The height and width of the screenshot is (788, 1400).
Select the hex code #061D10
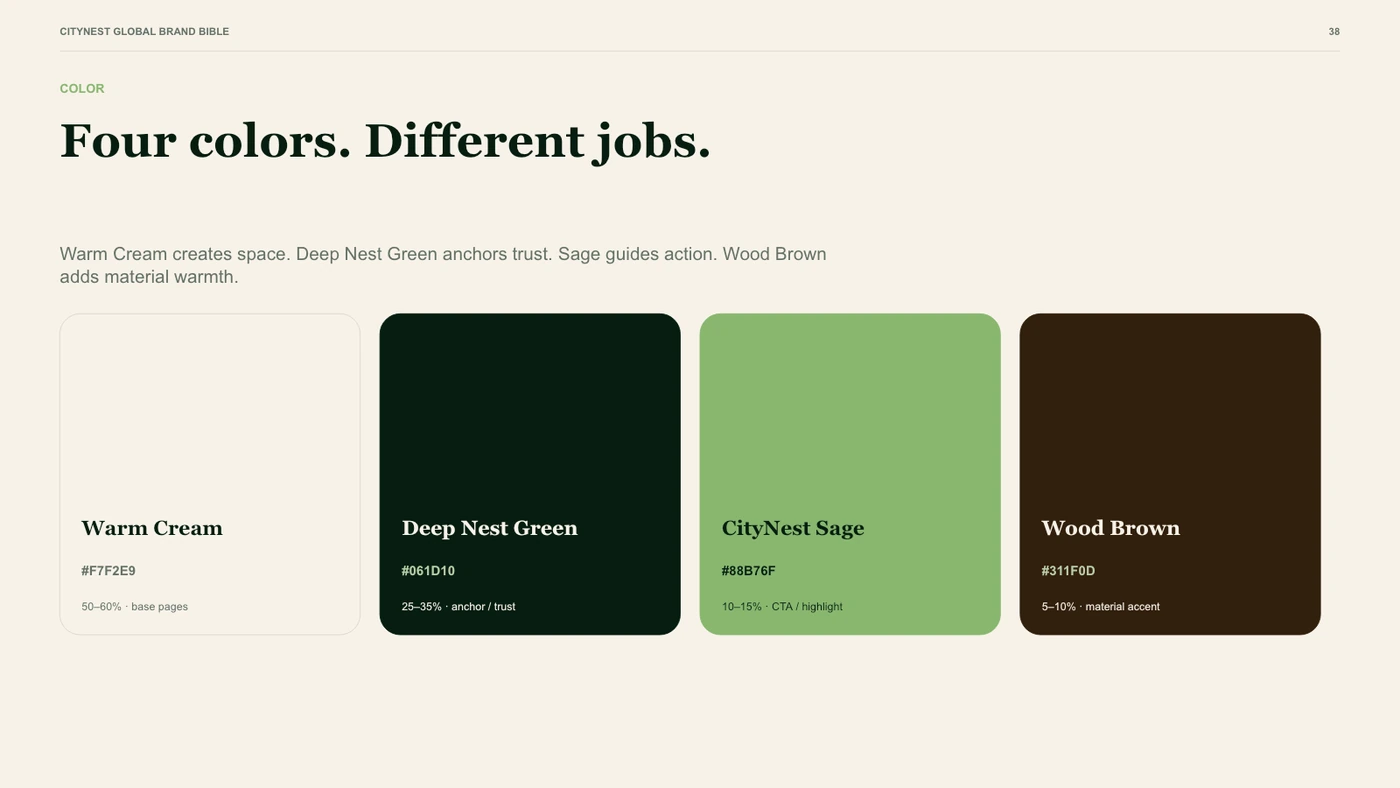coord(428,571)
